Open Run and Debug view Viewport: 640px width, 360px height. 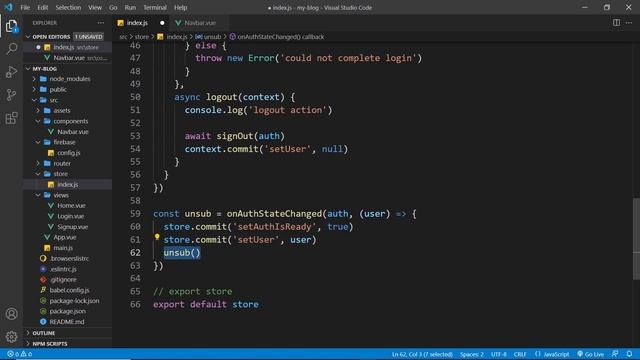pos(11,72)
